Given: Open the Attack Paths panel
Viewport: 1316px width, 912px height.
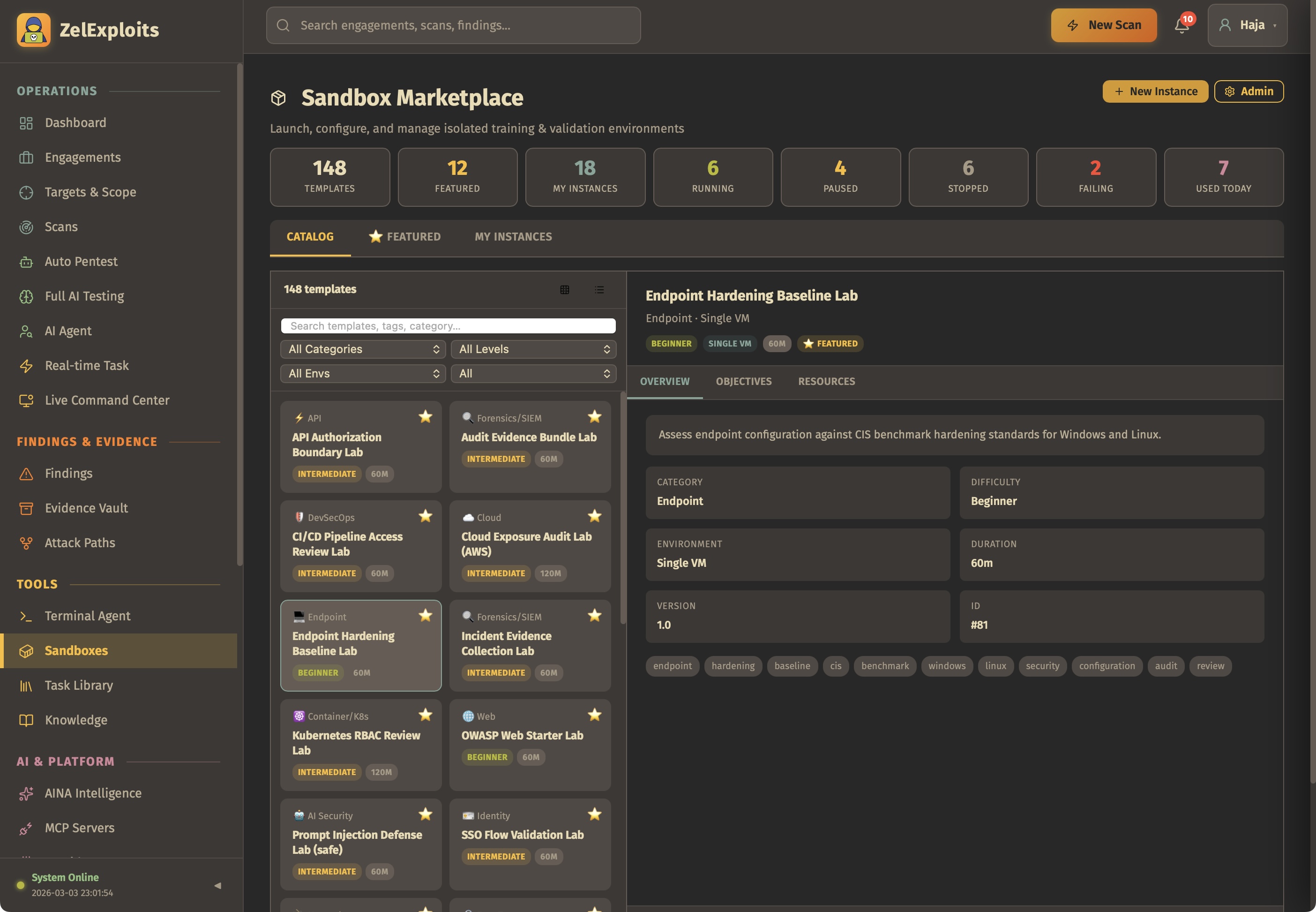Looking at the screenshot, I should [79, 543].
